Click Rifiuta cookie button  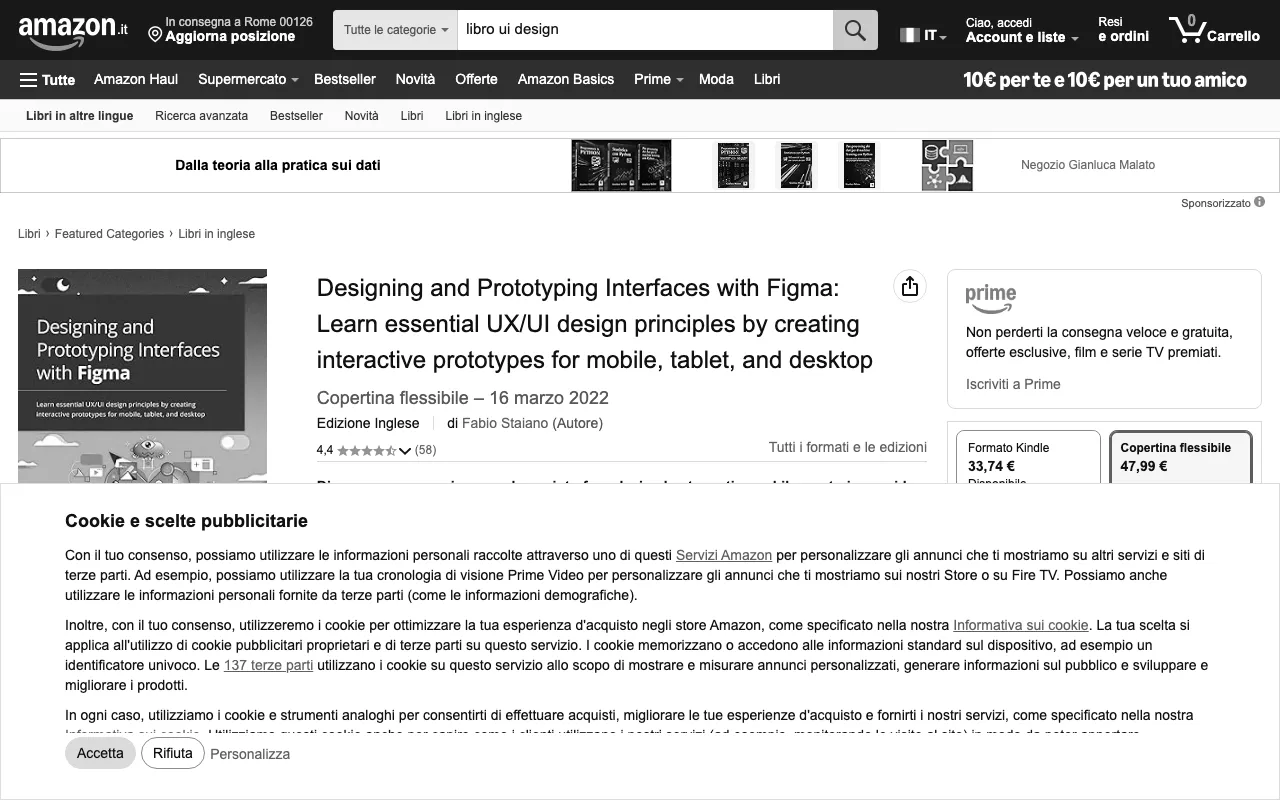(x=173, y=753)
